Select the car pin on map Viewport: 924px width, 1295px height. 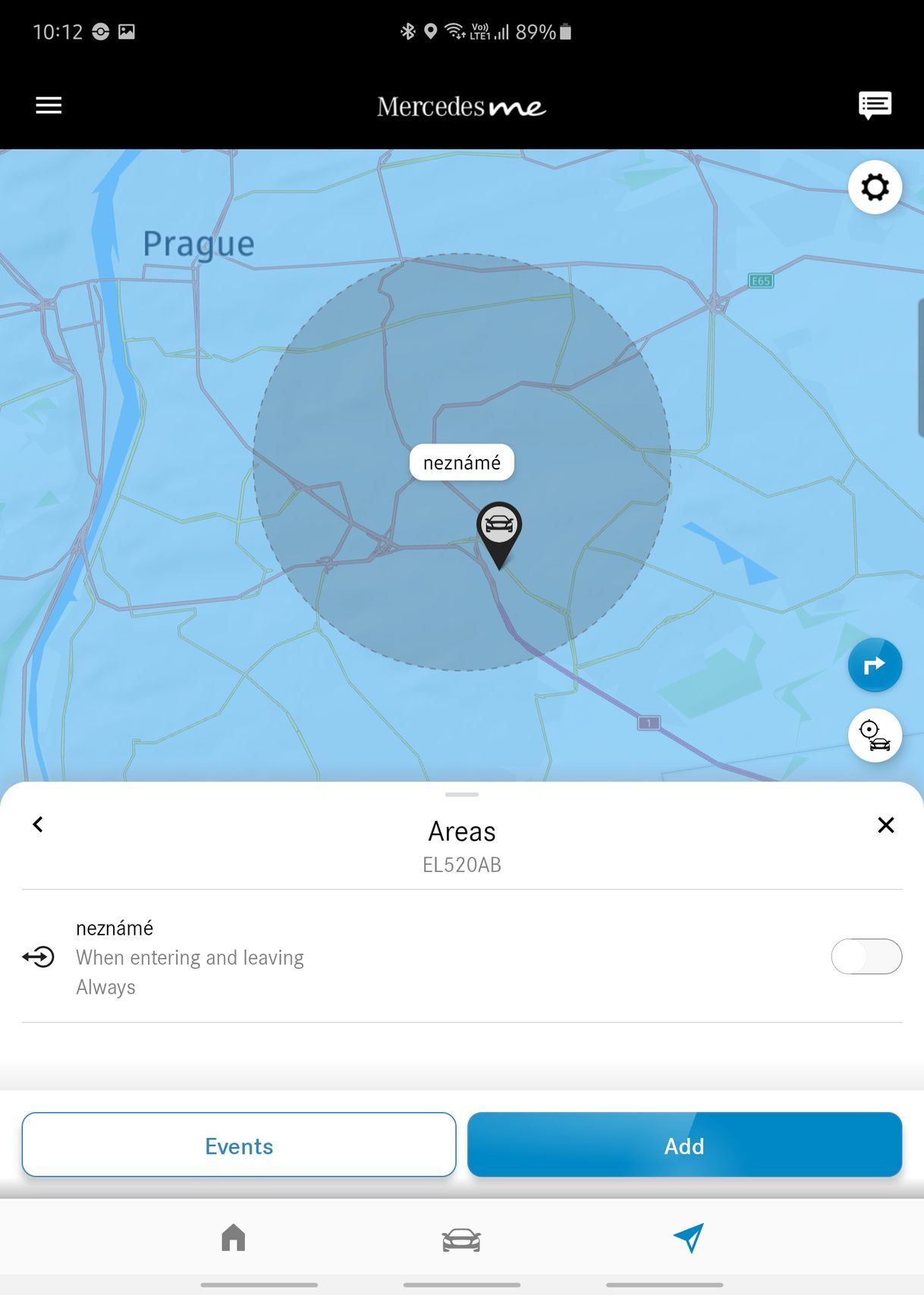(498, 535)
